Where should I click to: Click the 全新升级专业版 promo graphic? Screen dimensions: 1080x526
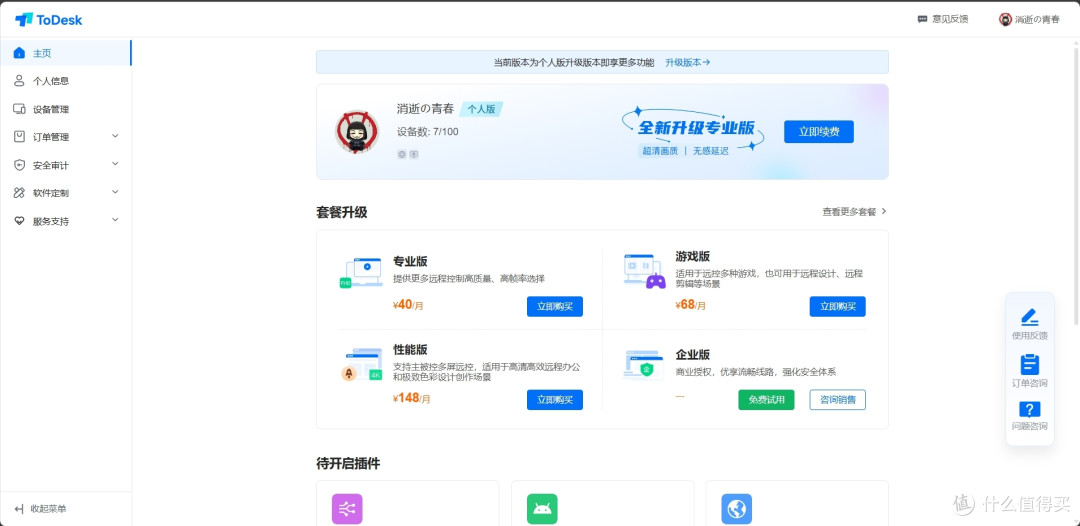coord(695,132)
